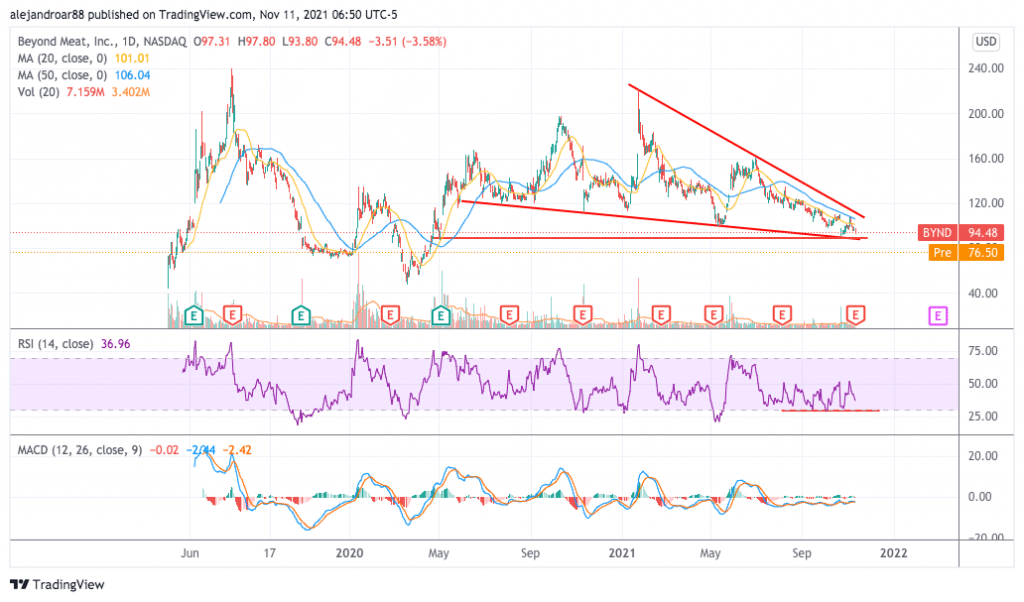
Task: Open the TradingView logo at bottom
Action: [57, 584]
